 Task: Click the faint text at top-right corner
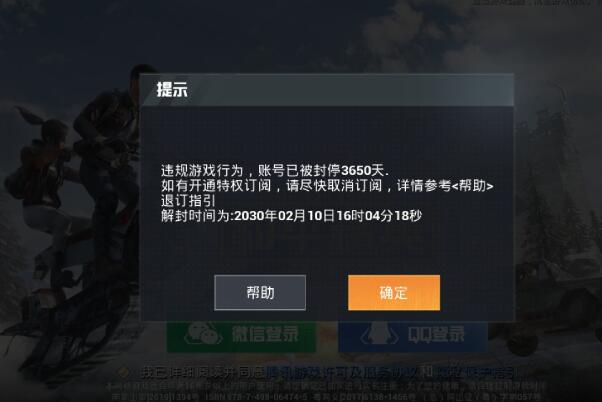(534, 3)
